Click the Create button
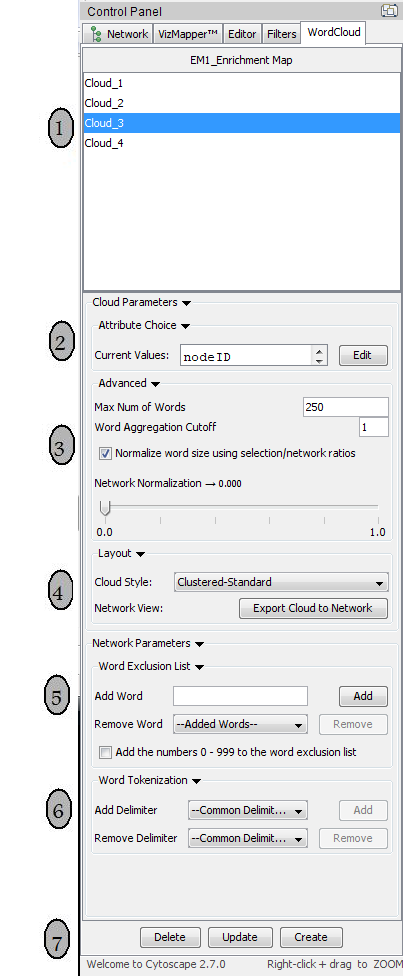 [x=311, y=937]
